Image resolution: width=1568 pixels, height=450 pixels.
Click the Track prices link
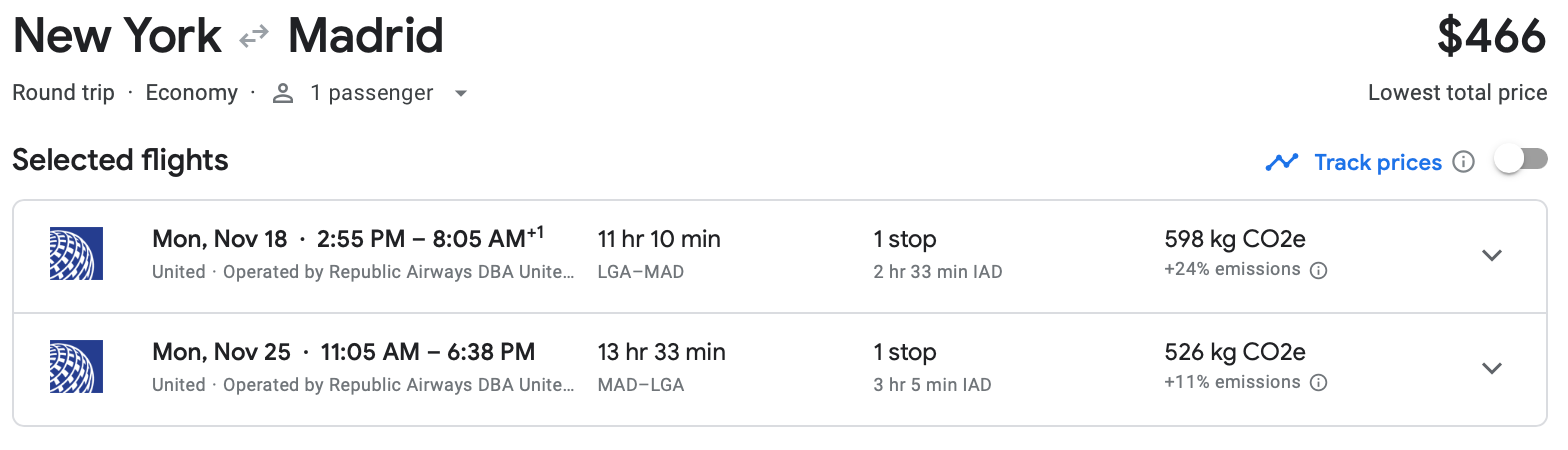click(1377, 162)
